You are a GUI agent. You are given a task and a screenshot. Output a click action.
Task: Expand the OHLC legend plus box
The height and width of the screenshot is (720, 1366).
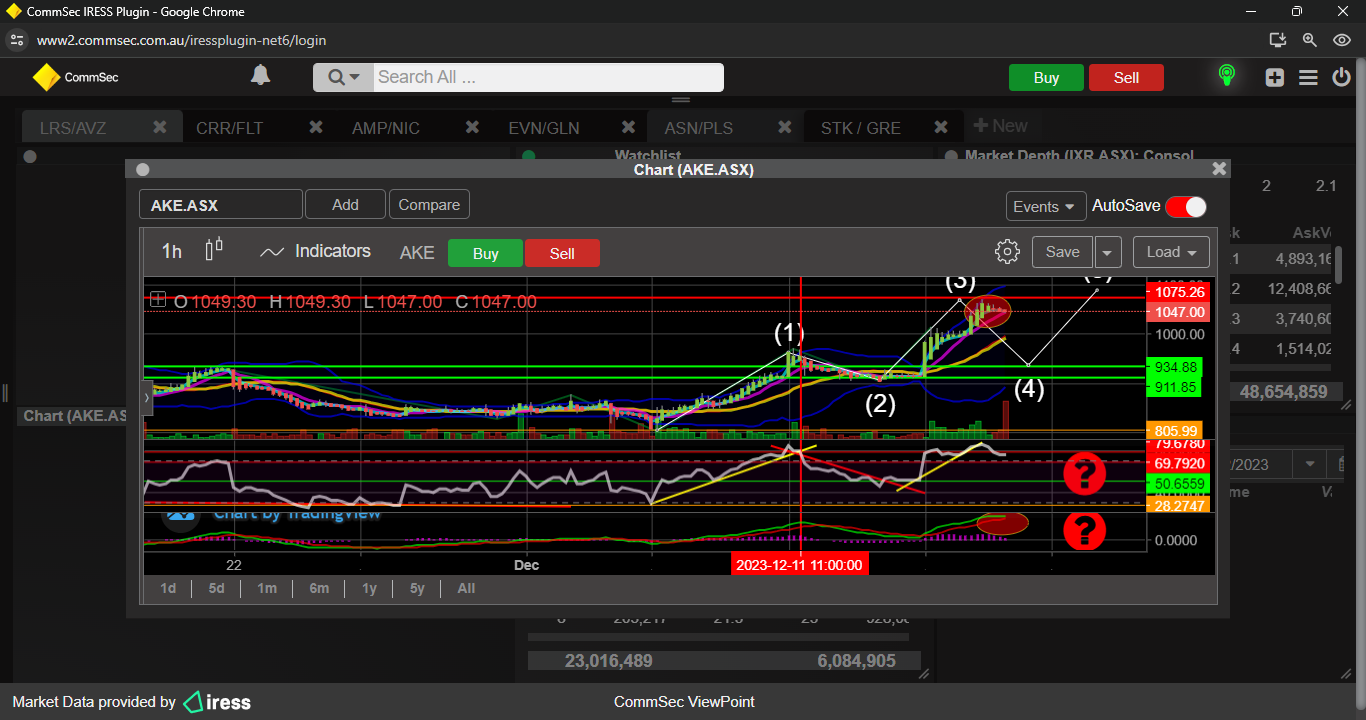click(158, 299)
